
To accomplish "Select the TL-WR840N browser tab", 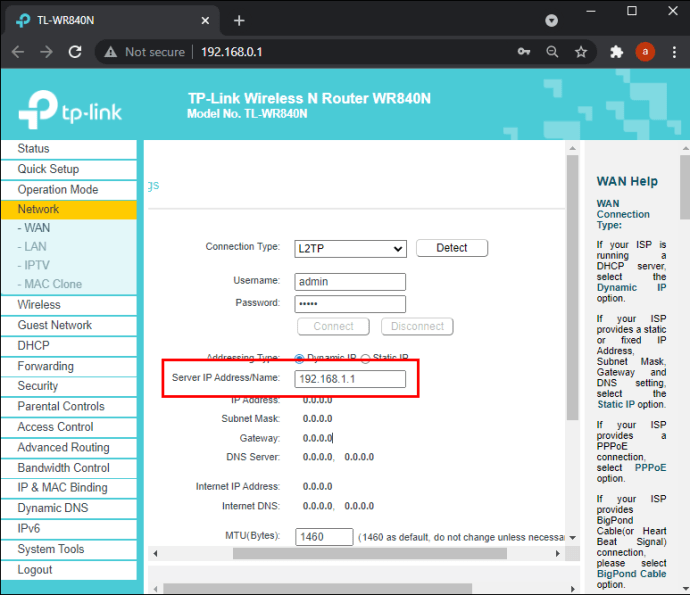I will coord(110,20).
